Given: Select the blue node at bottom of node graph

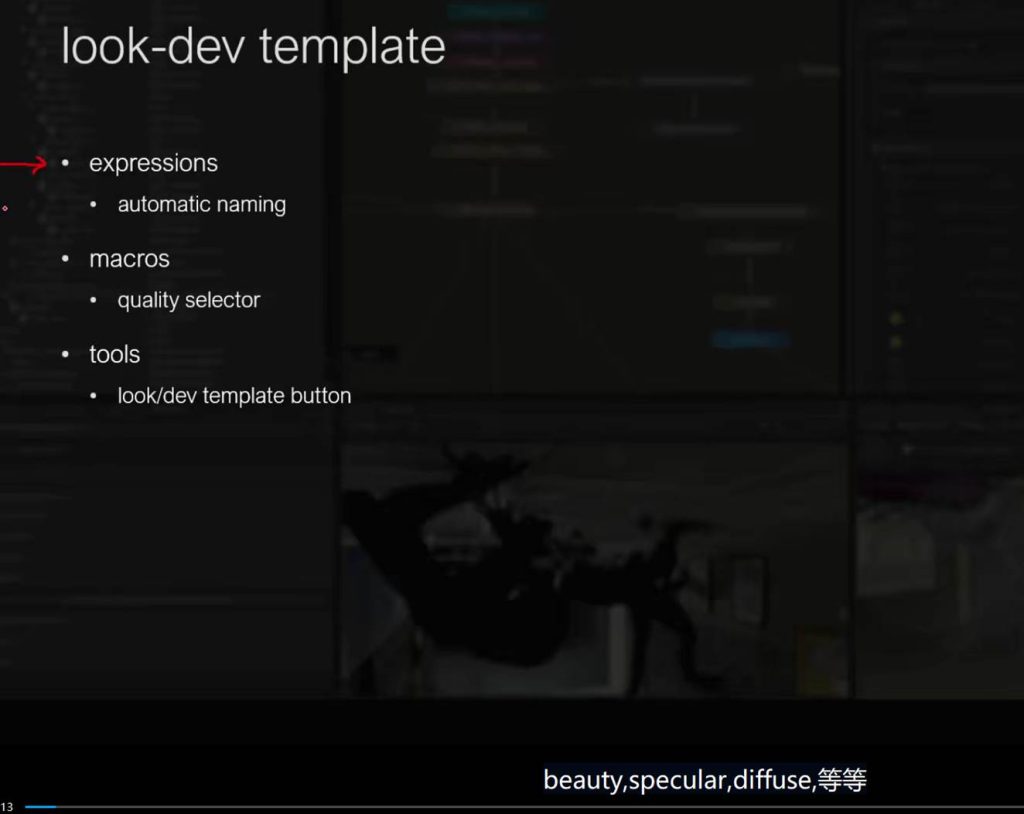Looking at the screenshot, I should point(750,340).
